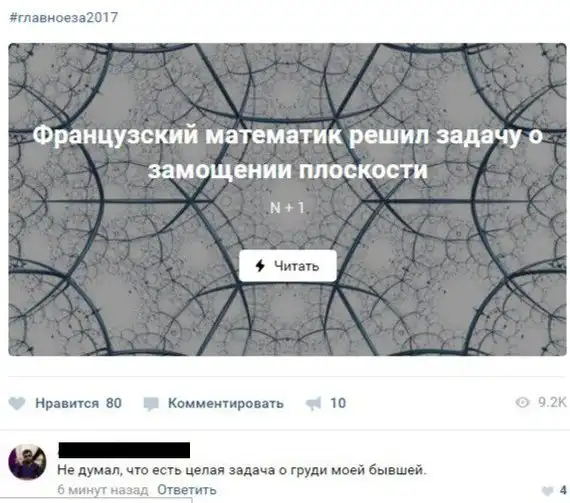
Task: Open the commenter's avatar picture
Action: click(27, 462)
